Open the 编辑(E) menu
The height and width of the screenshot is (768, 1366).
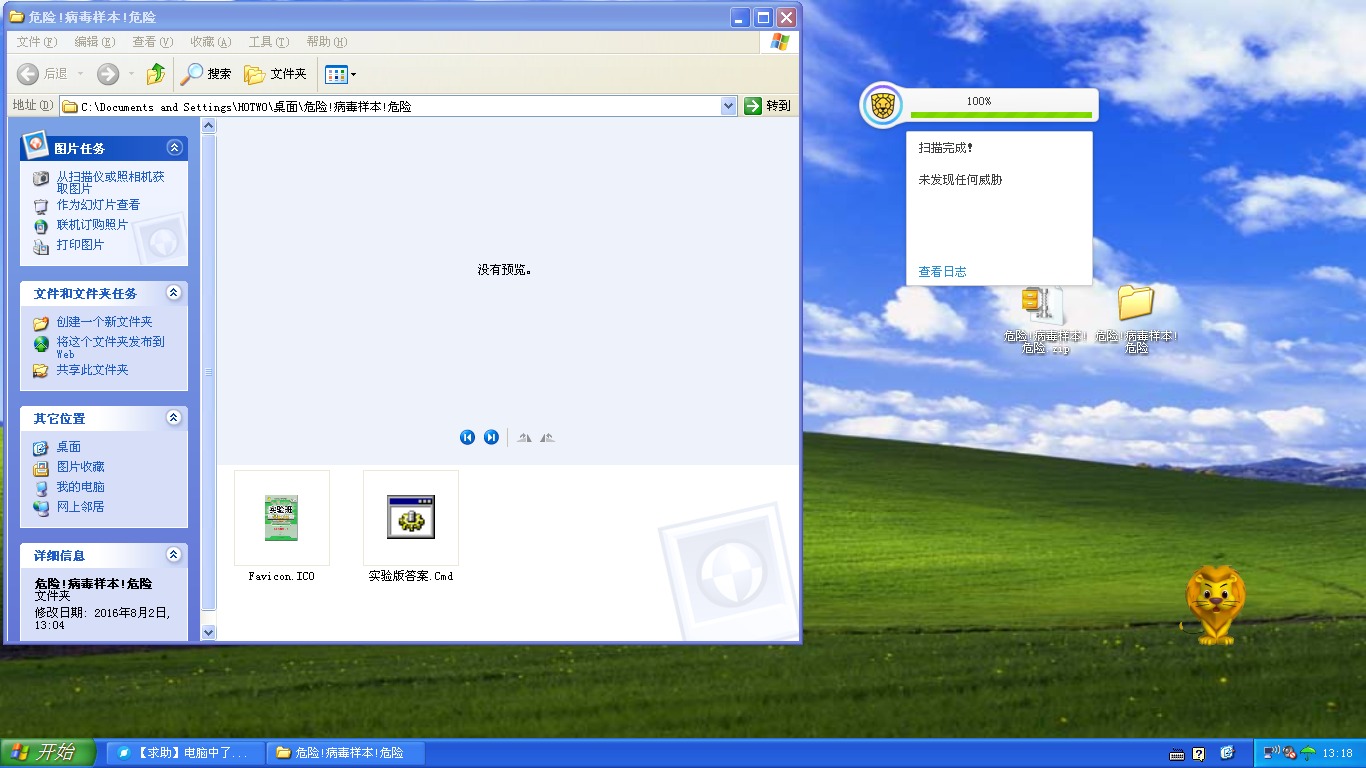(x=94, y=42)
